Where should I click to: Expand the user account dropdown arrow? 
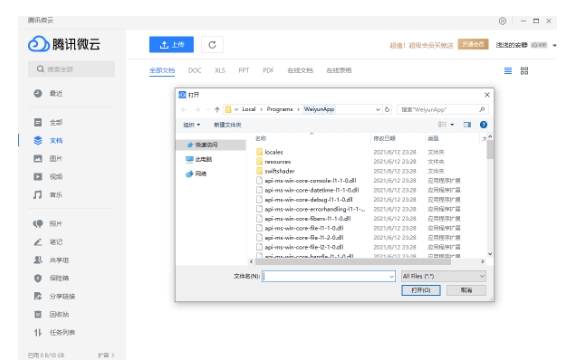[555, 45]
